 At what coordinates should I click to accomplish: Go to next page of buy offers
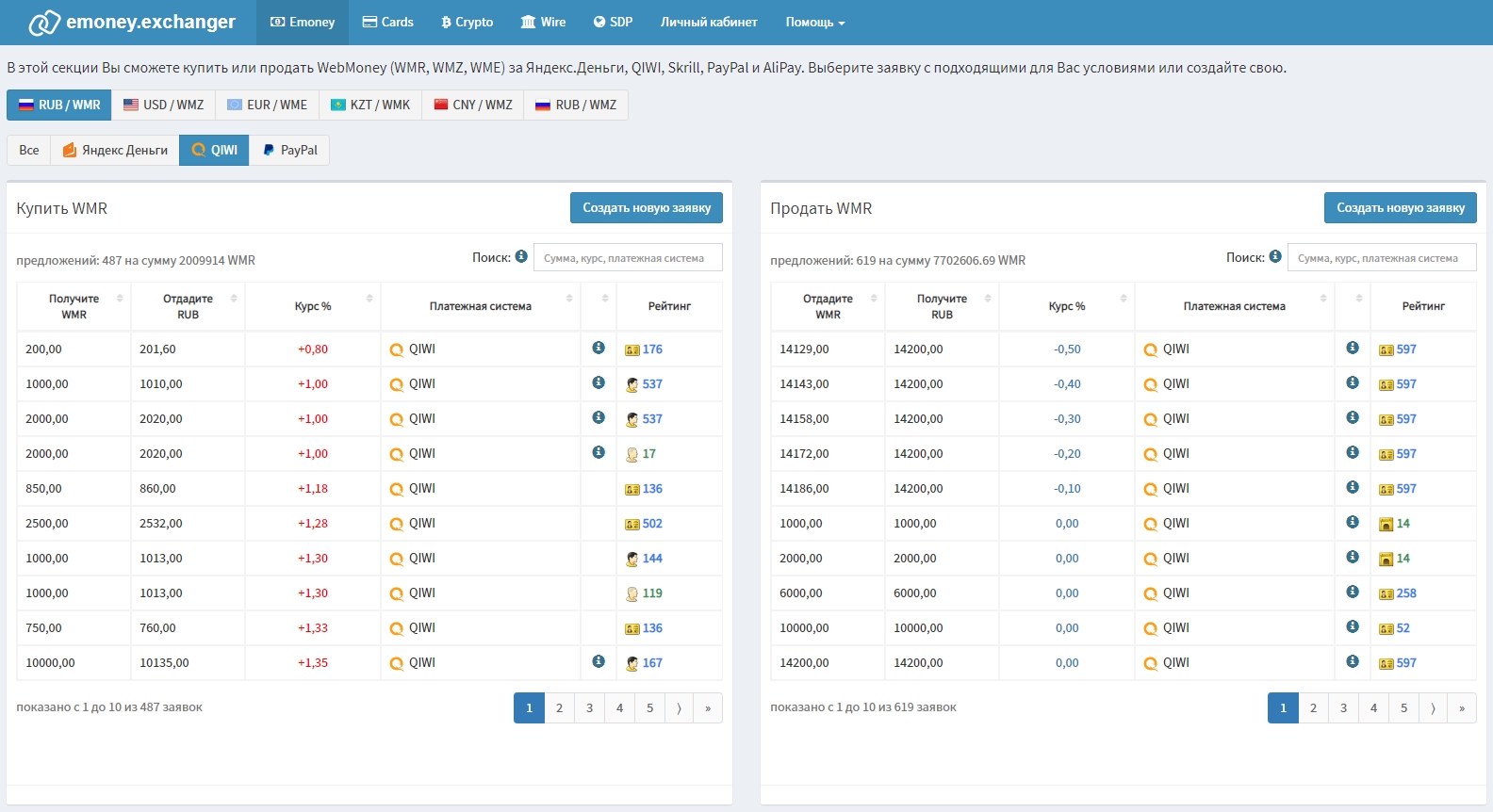point(679,708)
